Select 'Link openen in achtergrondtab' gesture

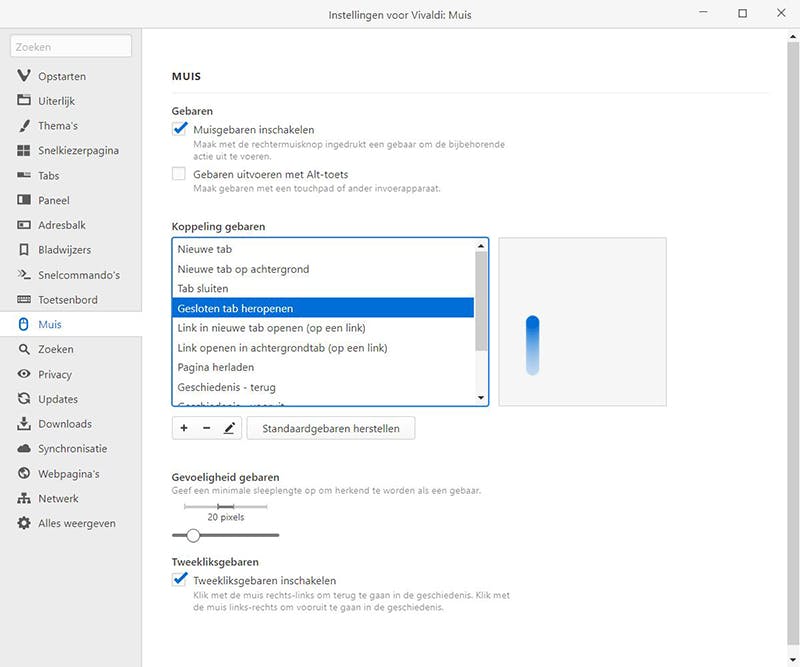pos(323,348)
